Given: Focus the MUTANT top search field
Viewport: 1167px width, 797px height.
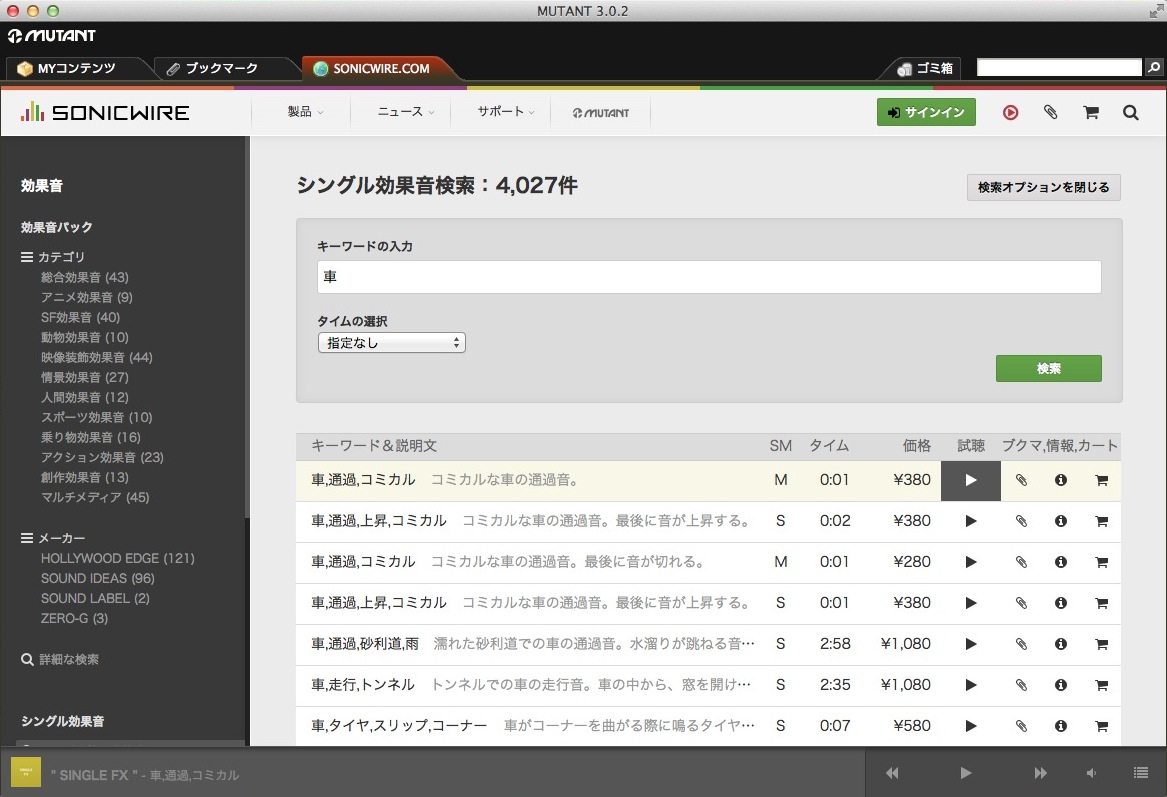Looking at the screenshot, I should [x=1059, y=68].
